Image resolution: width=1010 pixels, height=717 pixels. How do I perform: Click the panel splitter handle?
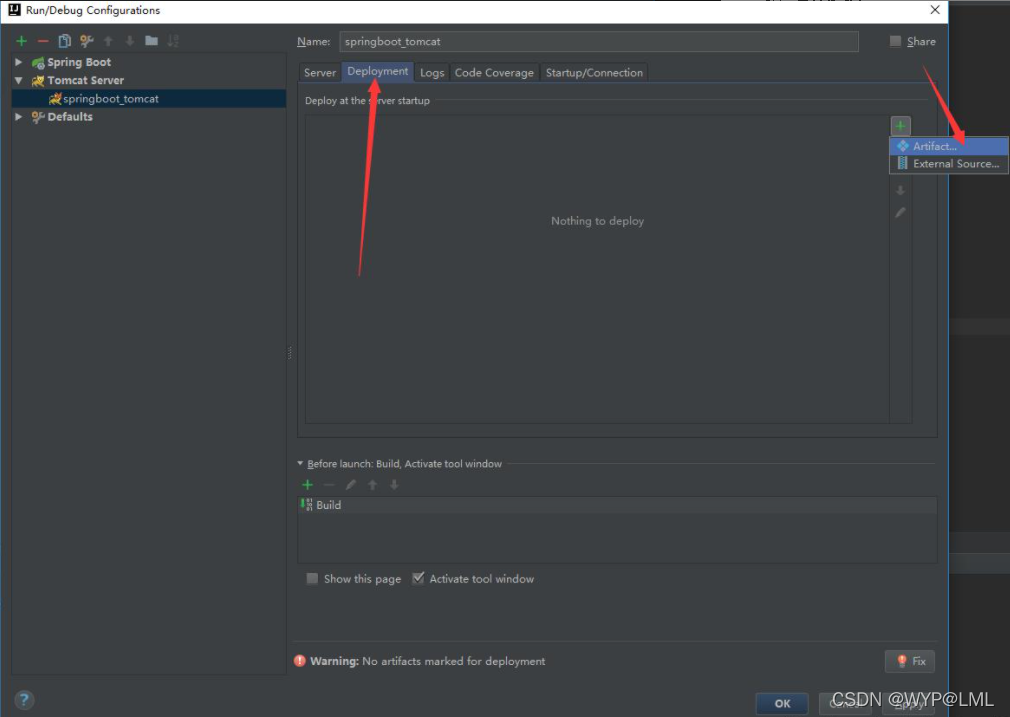289,352
